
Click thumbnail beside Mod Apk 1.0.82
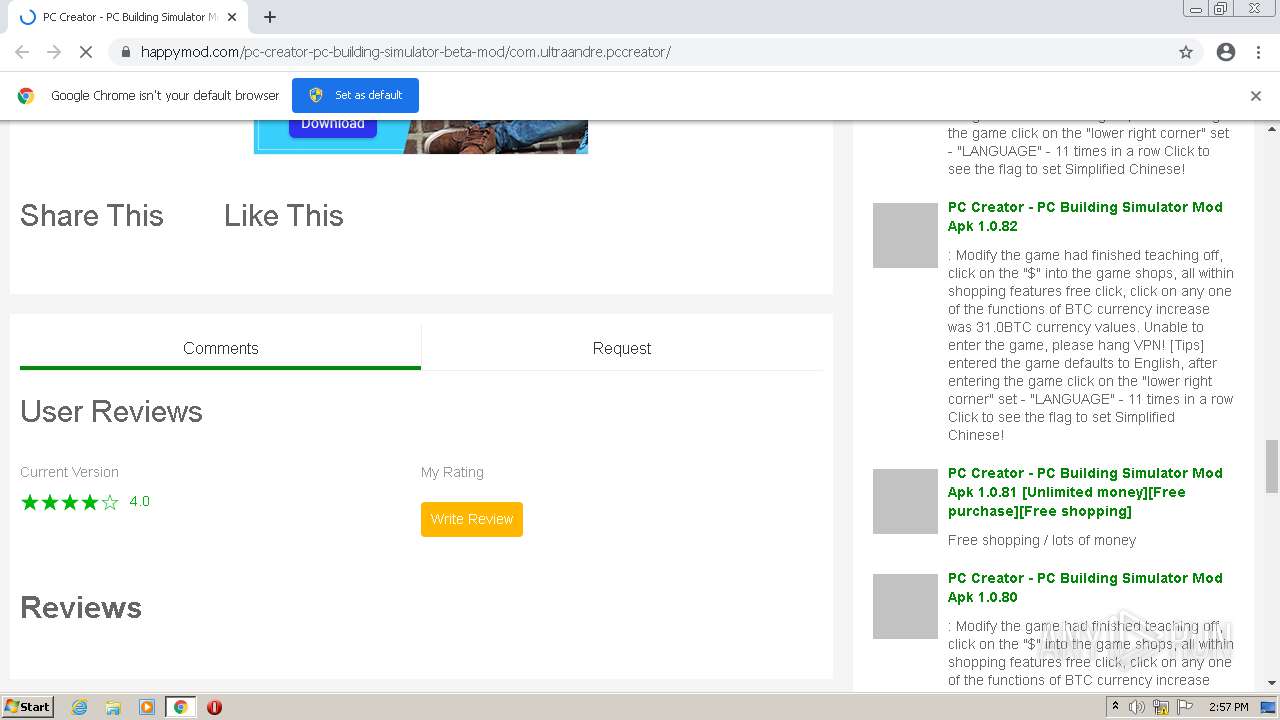905,235
